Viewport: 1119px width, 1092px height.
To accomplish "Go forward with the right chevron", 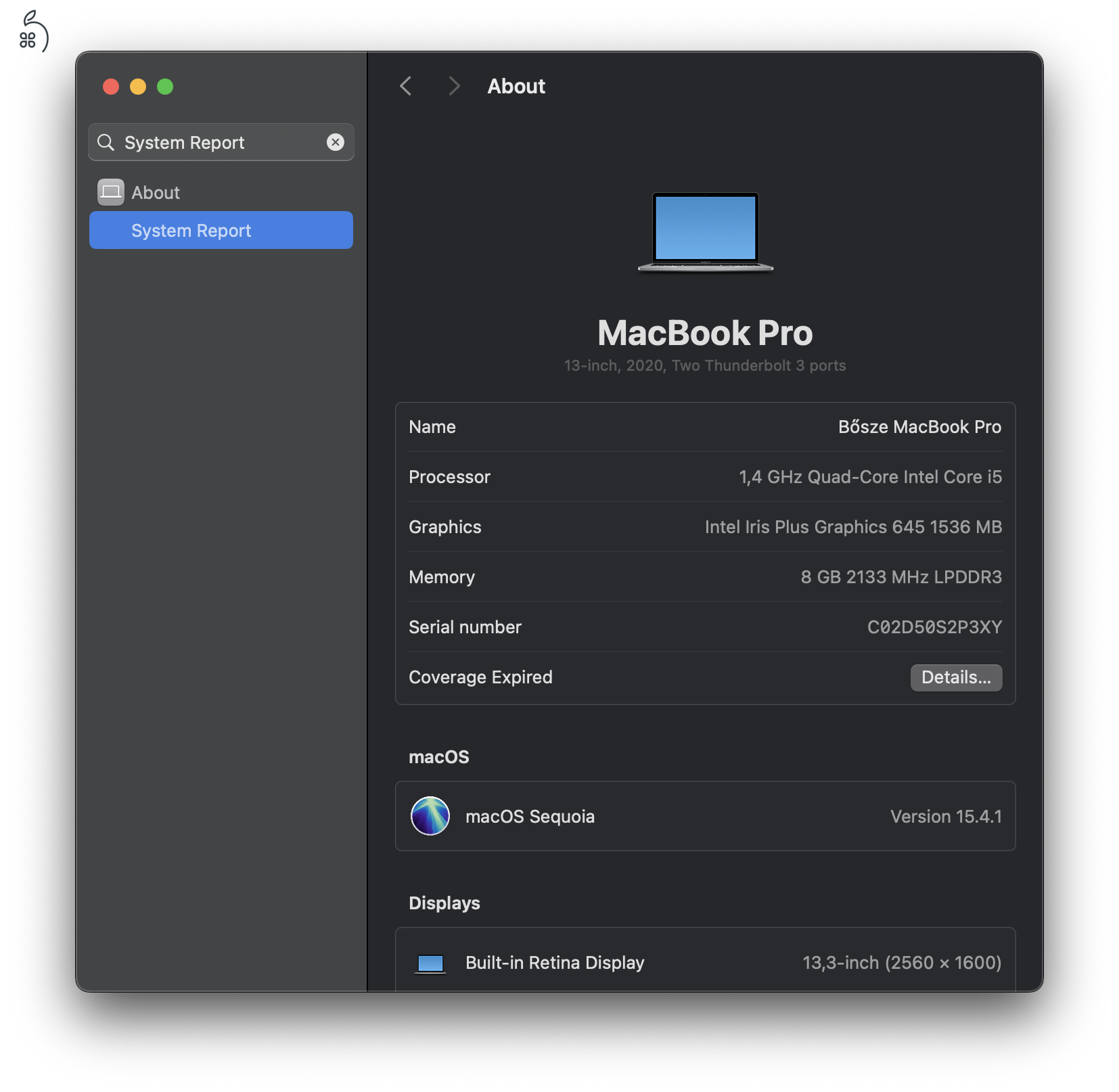I will tap(454, 86).
